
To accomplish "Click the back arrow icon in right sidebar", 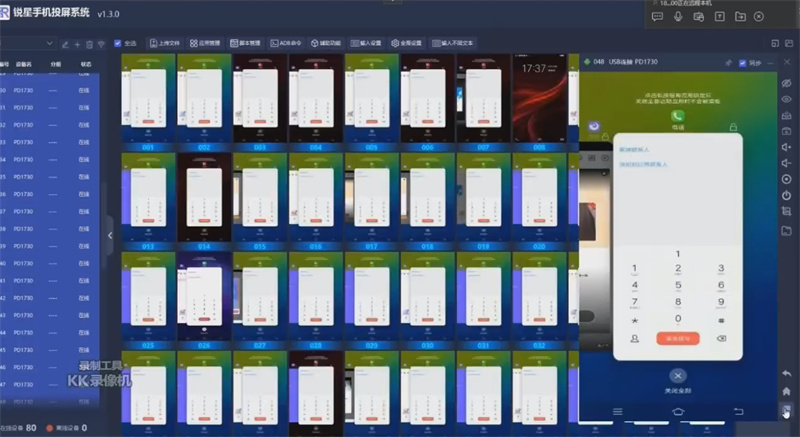I will tap(786, 373).
